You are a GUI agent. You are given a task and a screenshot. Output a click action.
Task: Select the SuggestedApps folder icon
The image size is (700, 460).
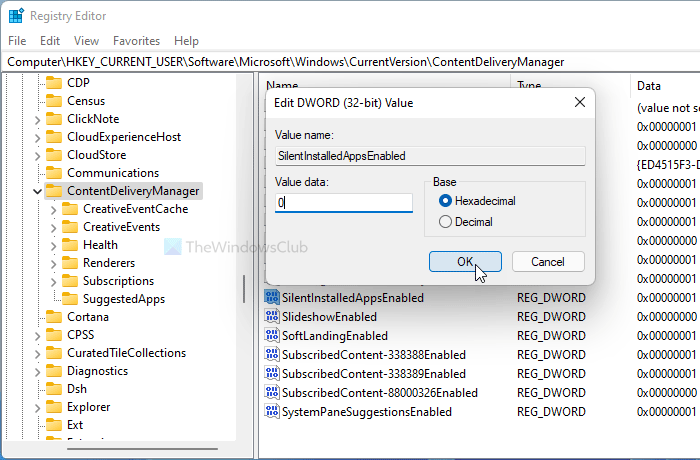[69, 299]
